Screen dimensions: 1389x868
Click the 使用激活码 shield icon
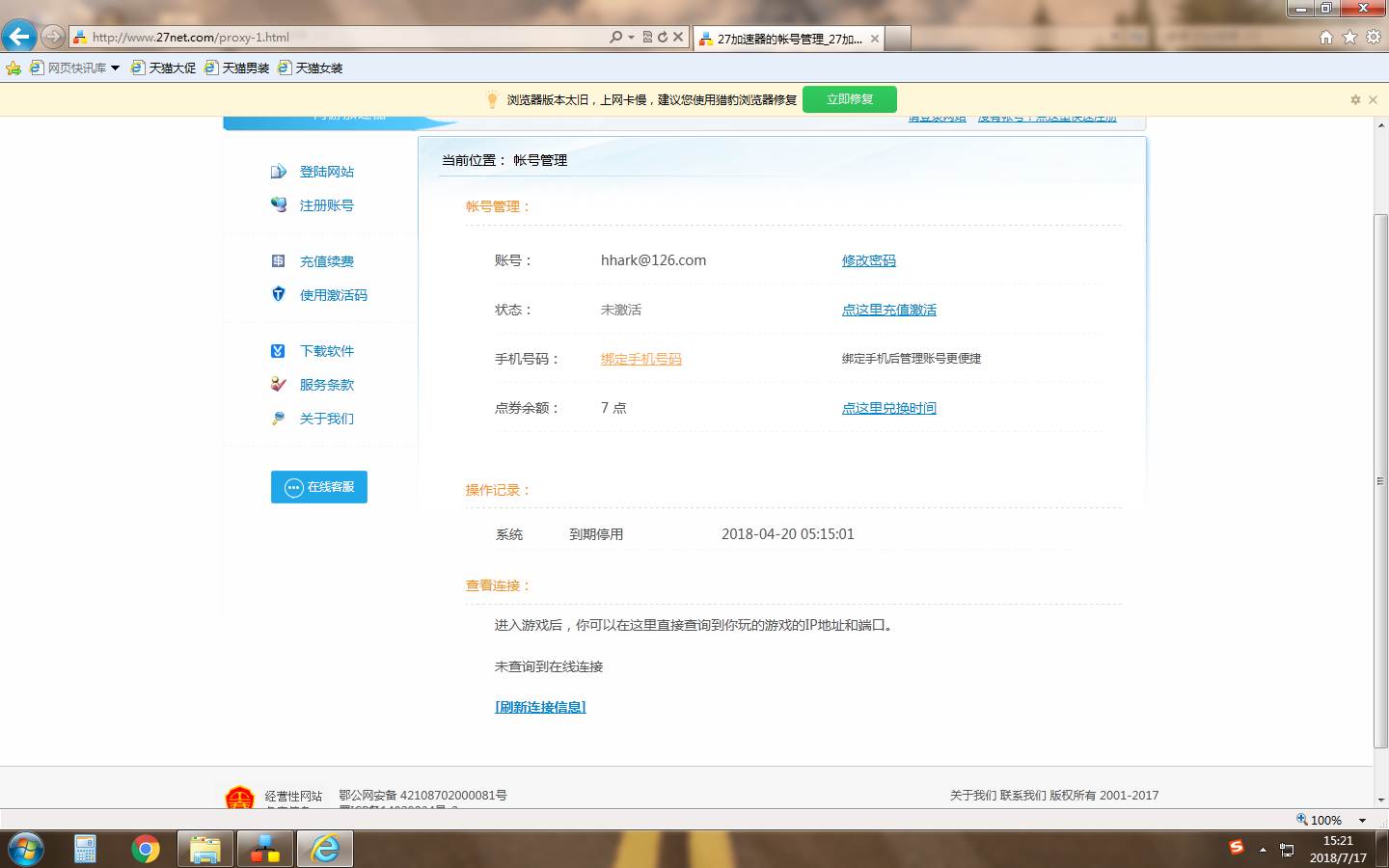coord(278,295)
